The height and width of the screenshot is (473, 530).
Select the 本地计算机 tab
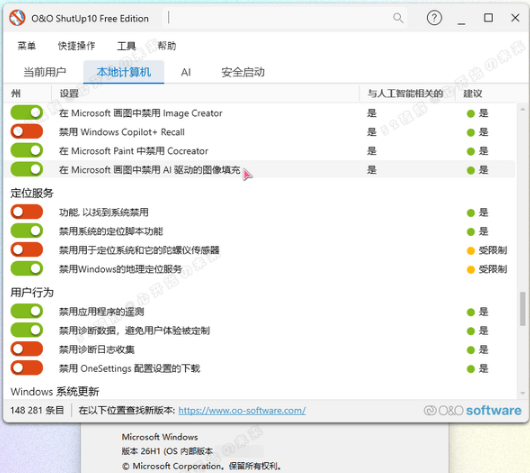[x=124, y=72]
